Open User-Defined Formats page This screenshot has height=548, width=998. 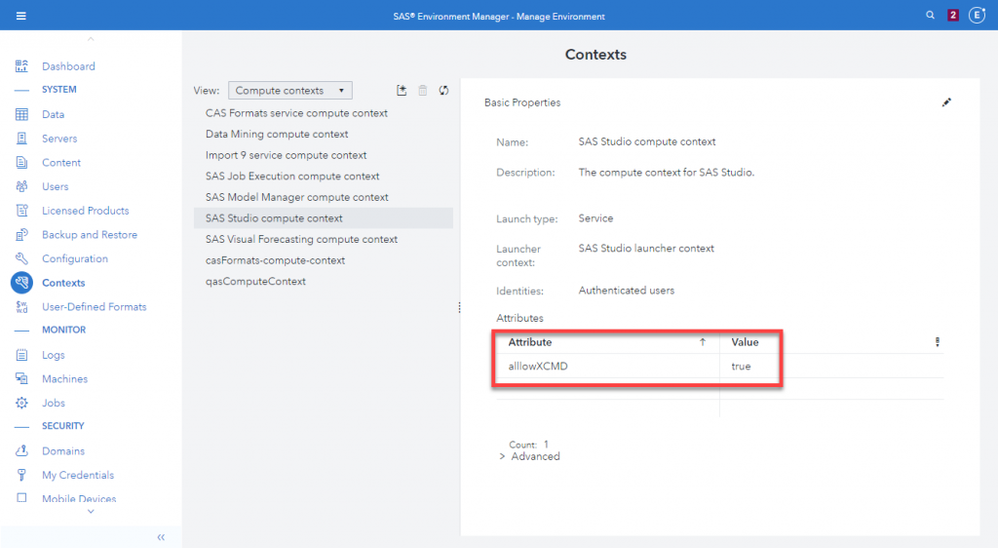[x=94, y=307]
